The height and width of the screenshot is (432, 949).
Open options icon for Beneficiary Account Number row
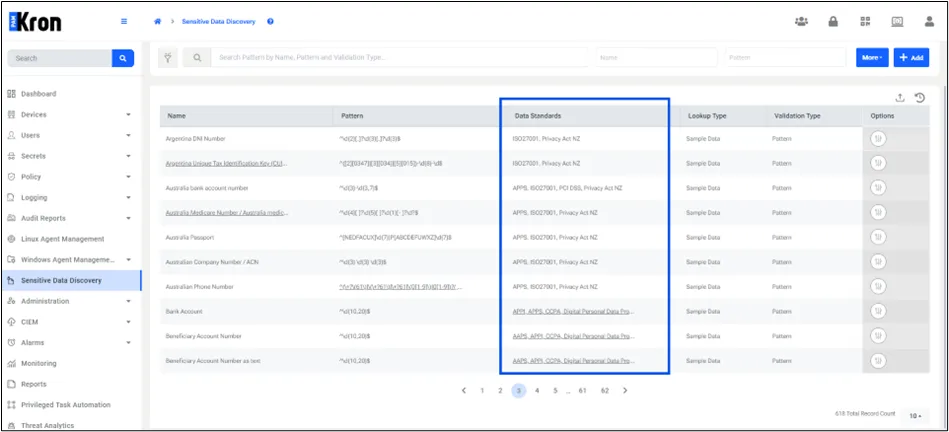878,336
